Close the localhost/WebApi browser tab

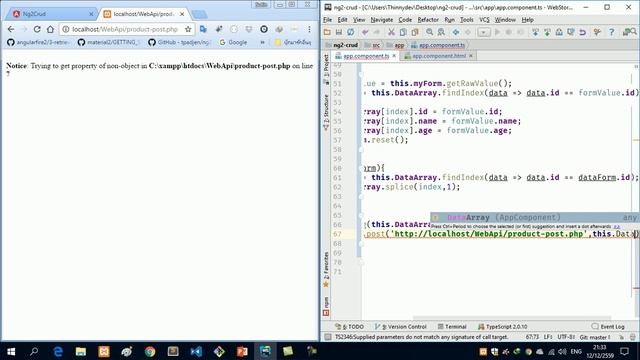coord(182,14)
